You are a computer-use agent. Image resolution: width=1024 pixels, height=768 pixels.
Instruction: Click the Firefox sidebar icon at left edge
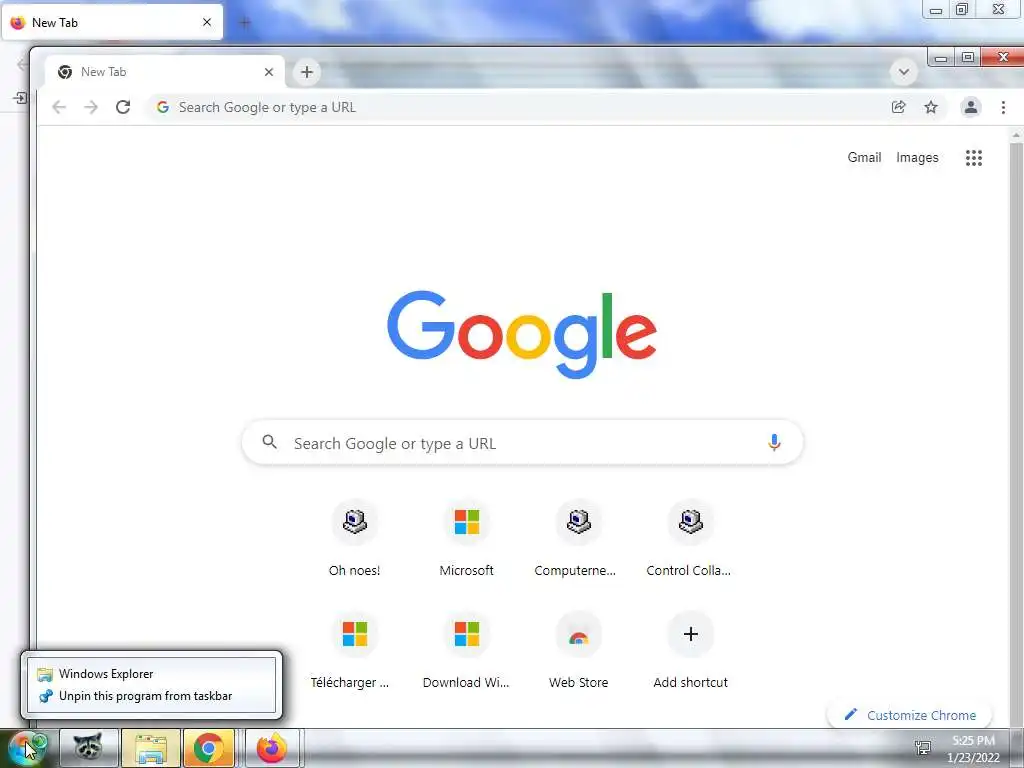(x=20, y=98)
